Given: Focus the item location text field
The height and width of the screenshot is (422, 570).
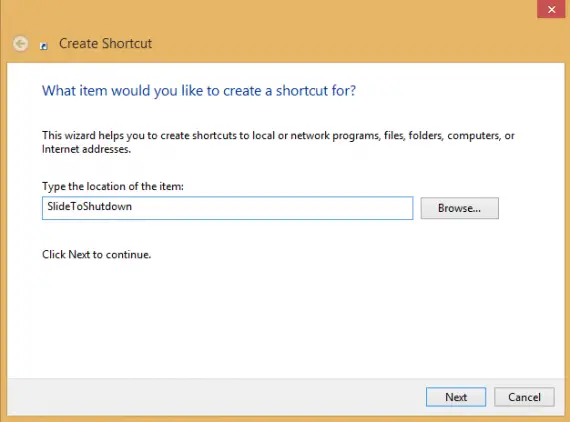Looking at the screenshot, I should point(228,208).
